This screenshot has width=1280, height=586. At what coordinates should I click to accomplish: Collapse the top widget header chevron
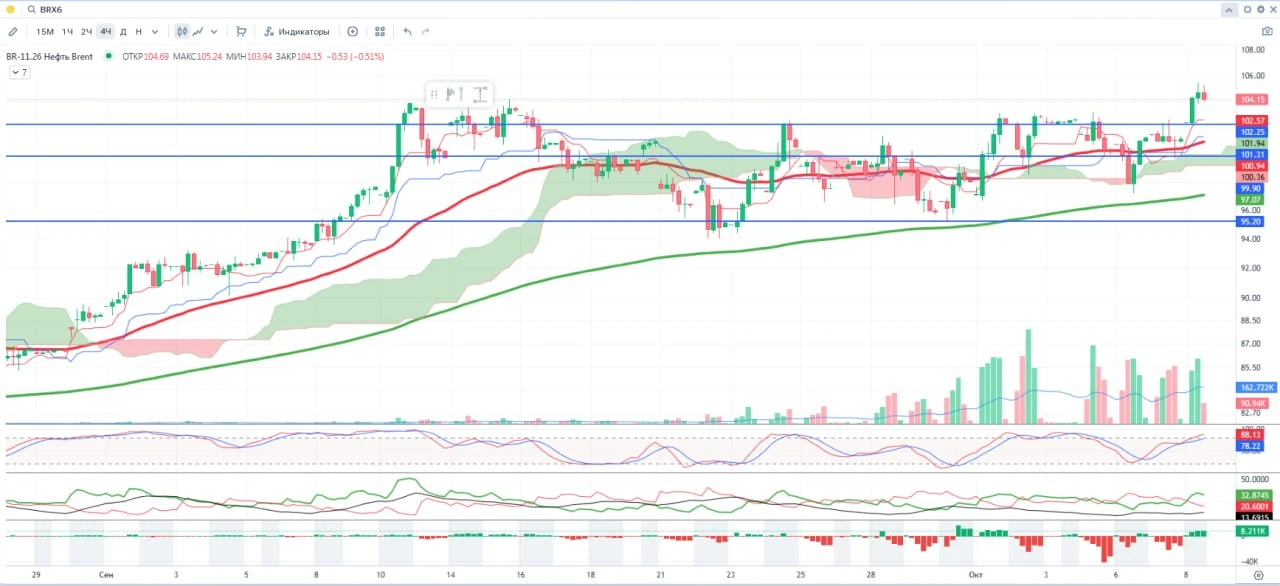(1230, 9)
